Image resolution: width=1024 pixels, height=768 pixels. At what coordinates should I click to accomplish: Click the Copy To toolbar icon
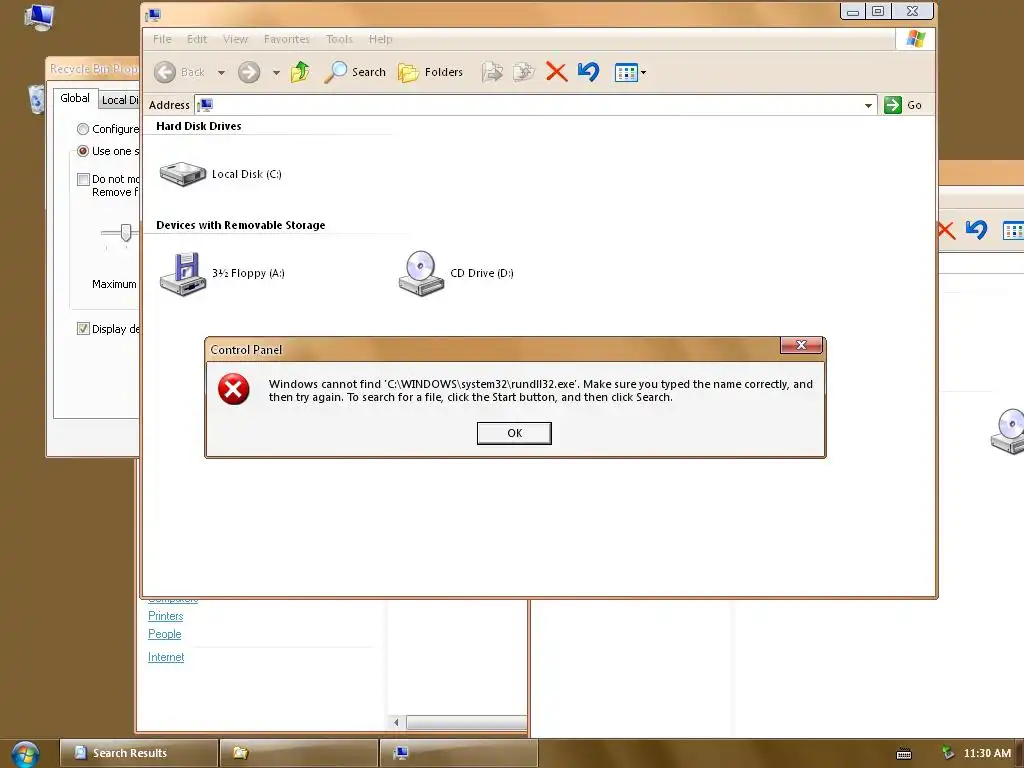pyautogui.click(x=524, y=72)
